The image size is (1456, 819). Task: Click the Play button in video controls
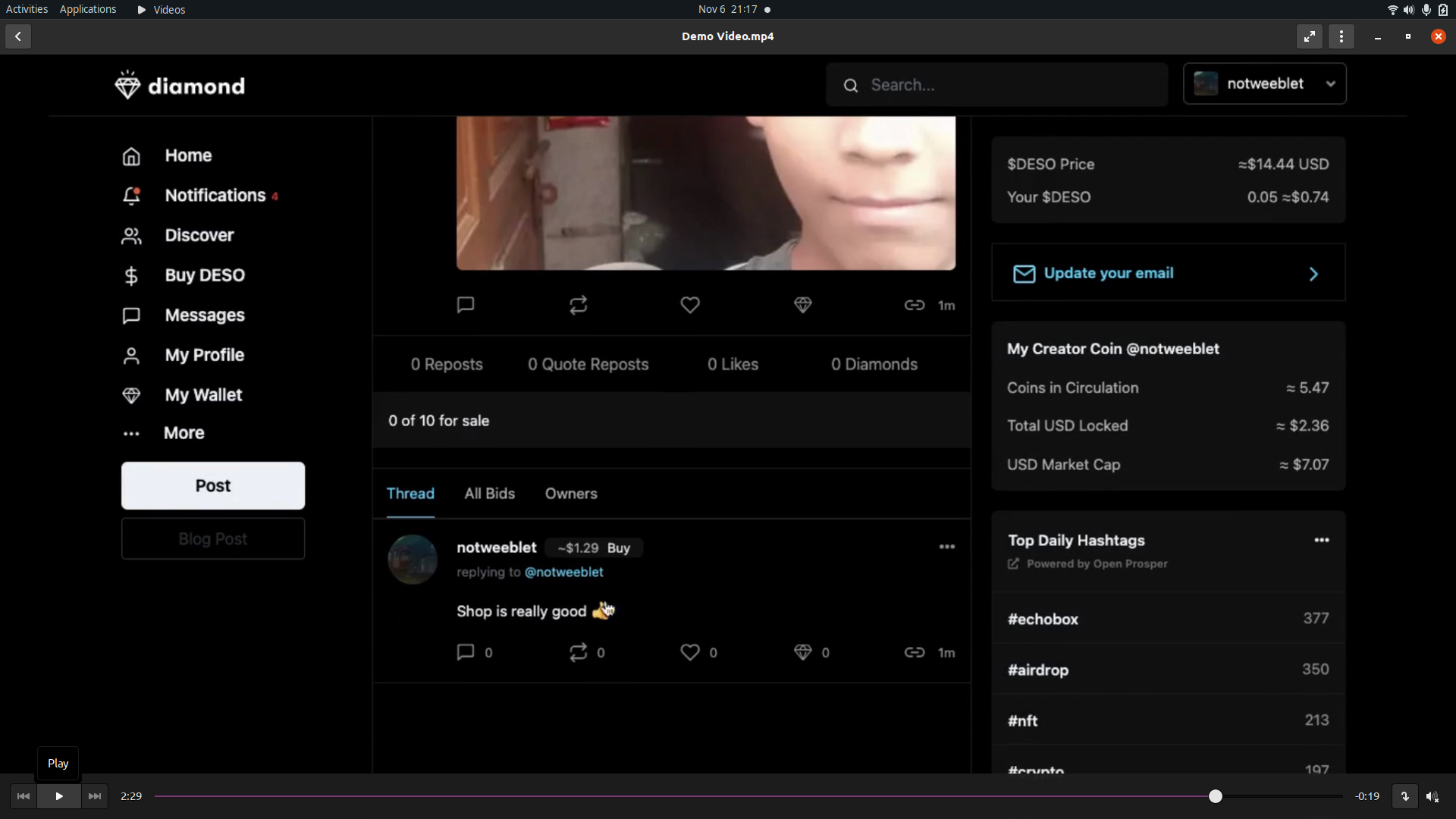click(59, 796)
